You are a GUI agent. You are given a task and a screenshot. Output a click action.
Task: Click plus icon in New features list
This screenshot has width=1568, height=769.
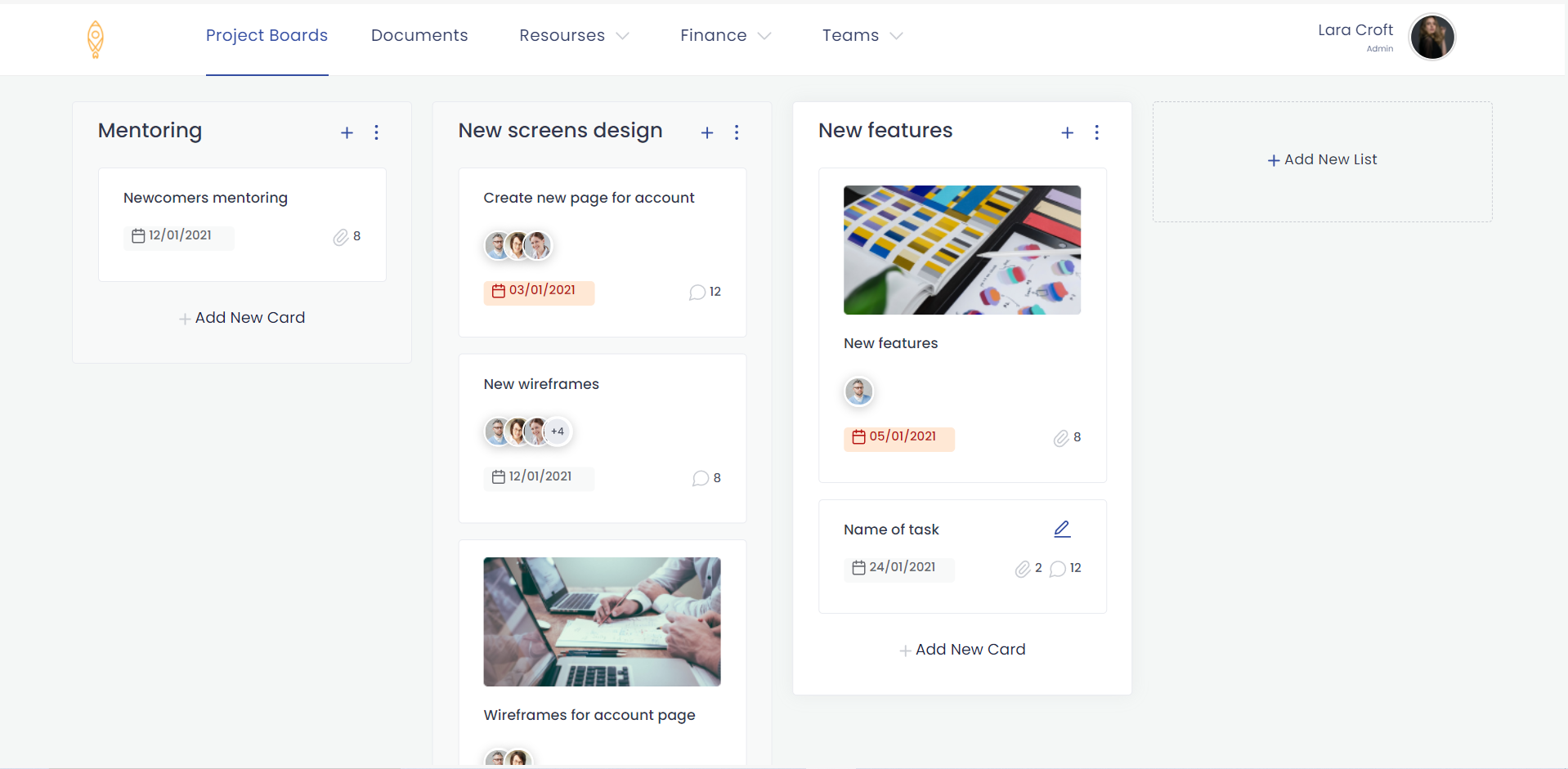pyautogui.click(x=1067, y=132)
